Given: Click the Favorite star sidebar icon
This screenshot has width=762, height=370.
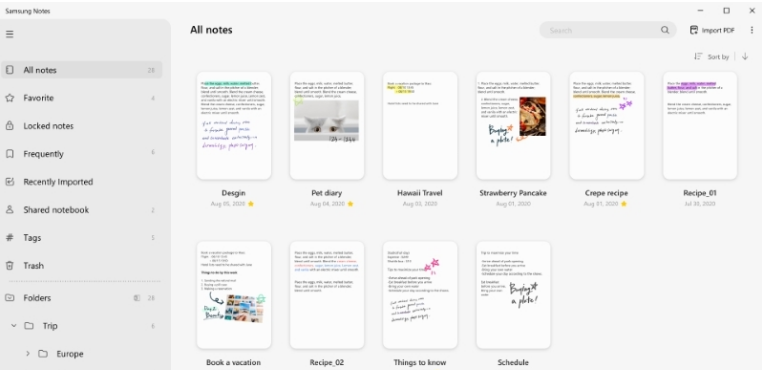Looking at the screenshot, I should coord(9,98).
